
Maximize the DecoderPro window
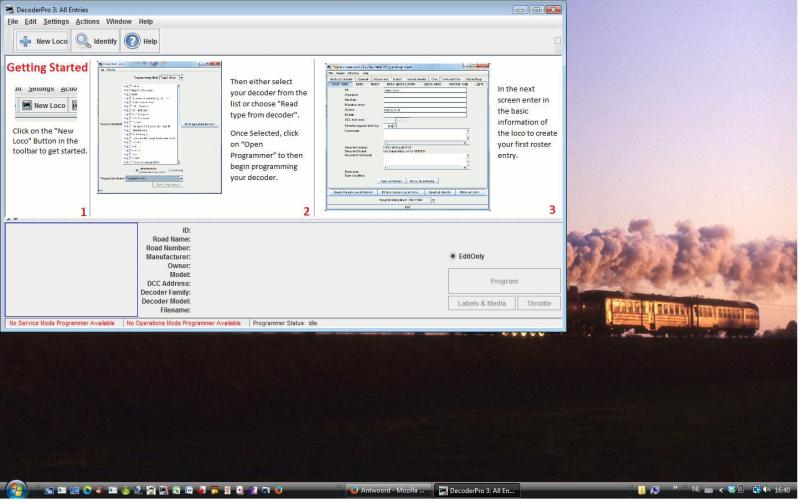tap(537, 9)
